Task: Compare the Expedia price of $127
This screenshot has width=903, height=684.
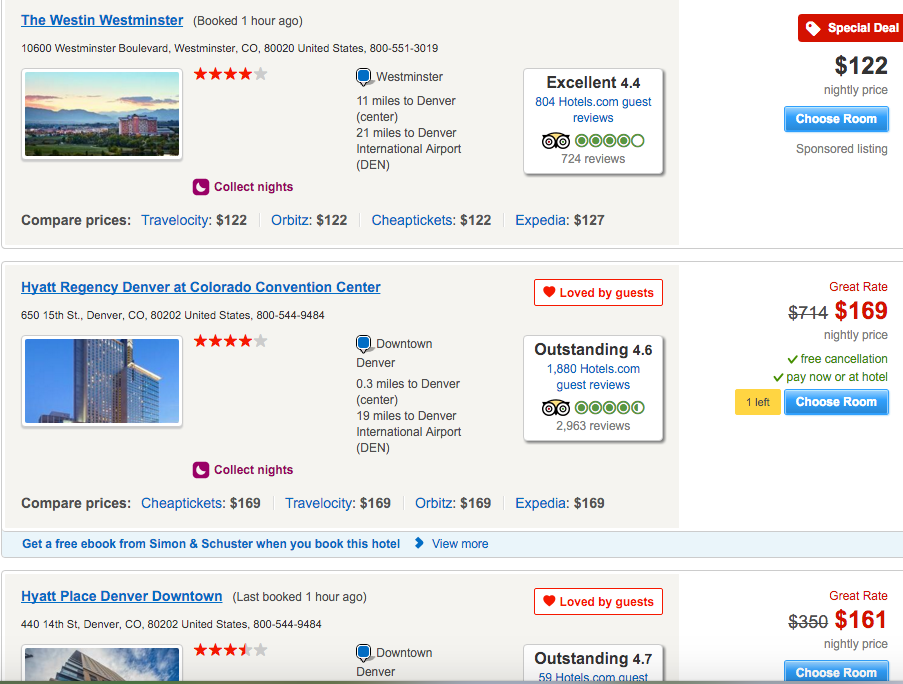Action: pyautogui.click(x=559, y=220)
